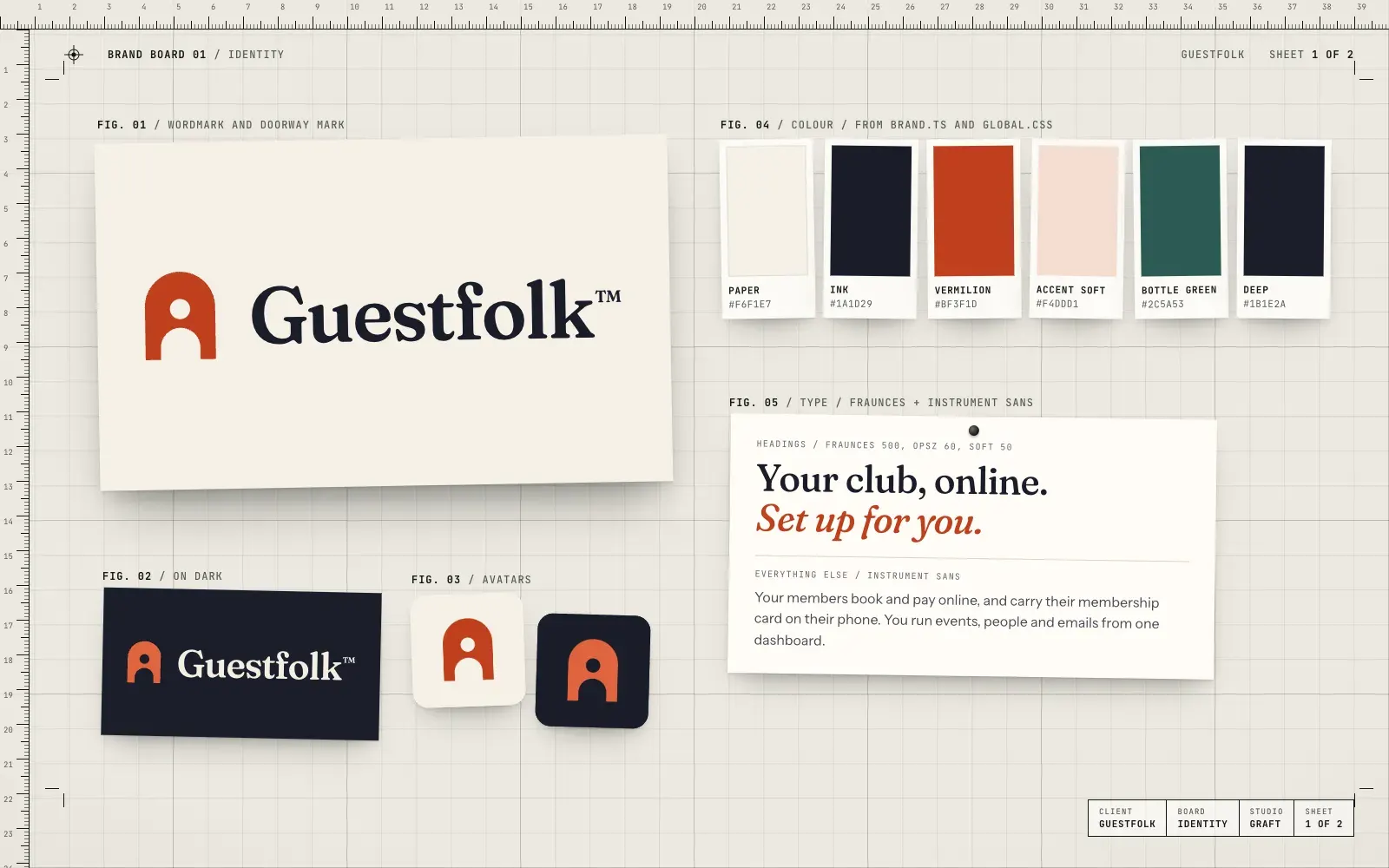Click the CLIENT GUESTFOLK title block cell
1389x868 pixels.
pos(1127,818)
